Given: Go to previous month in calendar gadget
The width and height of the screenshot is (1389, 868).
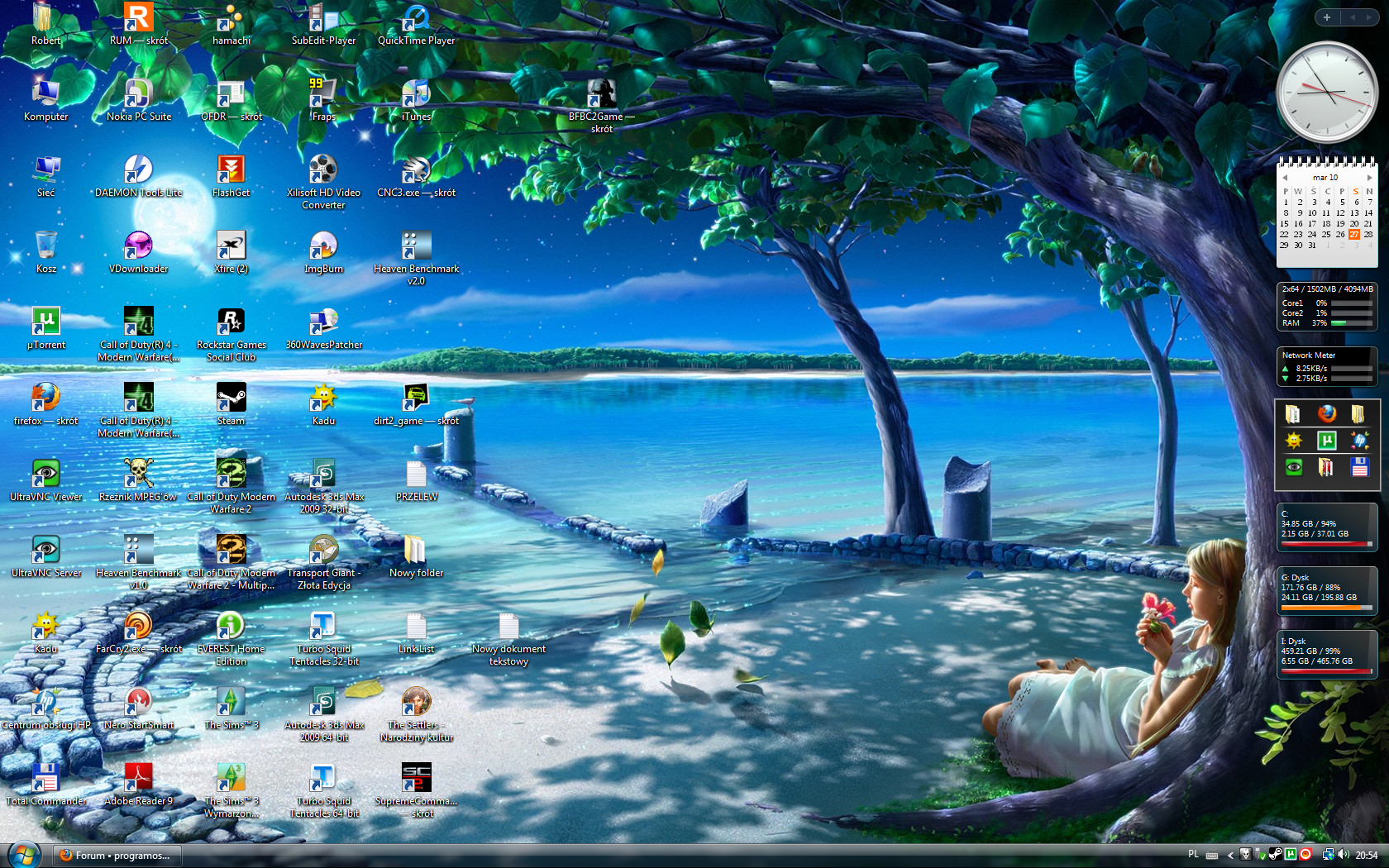Looking at the screenshot, I should 1285,178.
